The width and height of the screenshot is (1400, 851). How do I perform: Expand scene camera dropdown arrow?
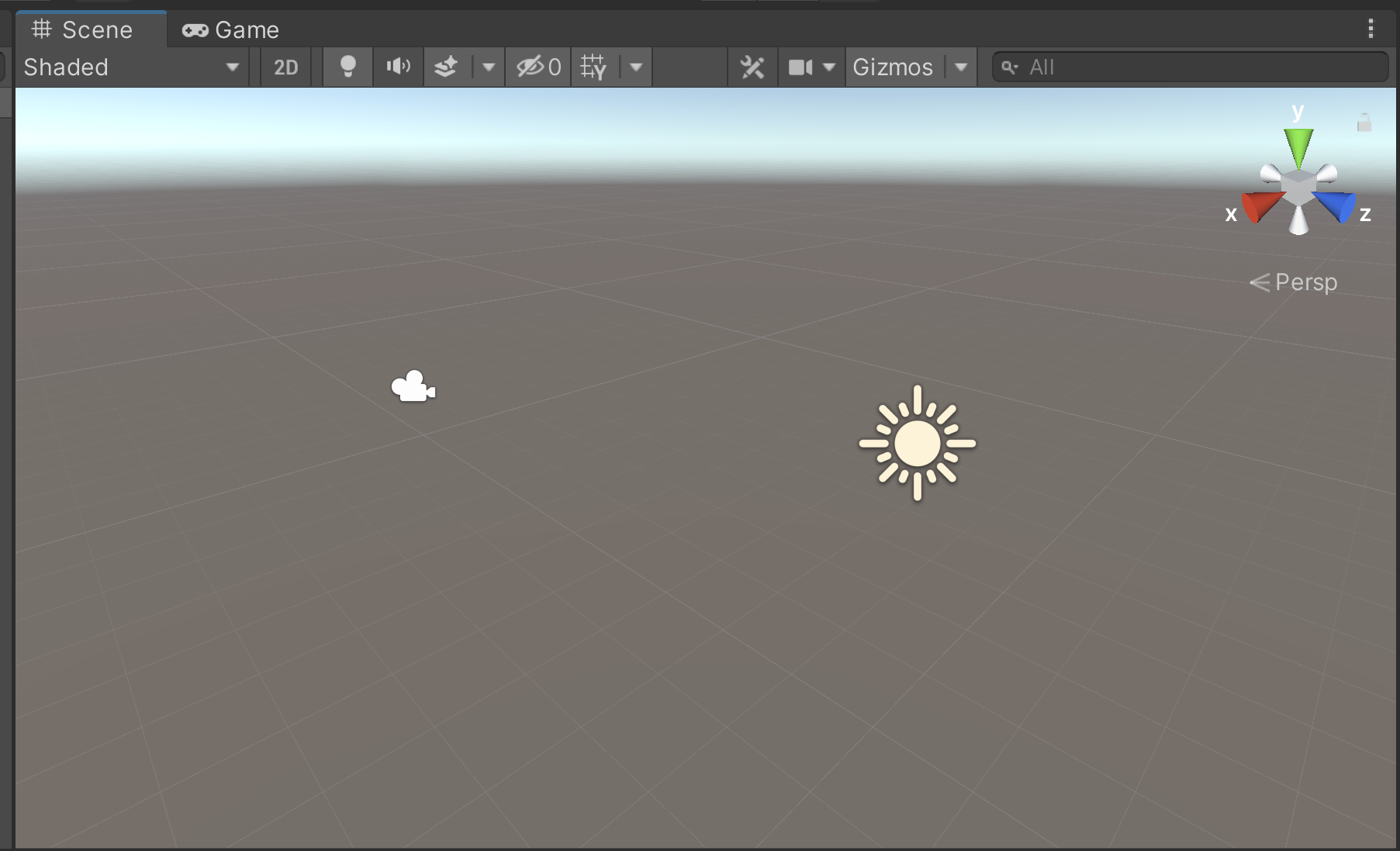point(829,67)
